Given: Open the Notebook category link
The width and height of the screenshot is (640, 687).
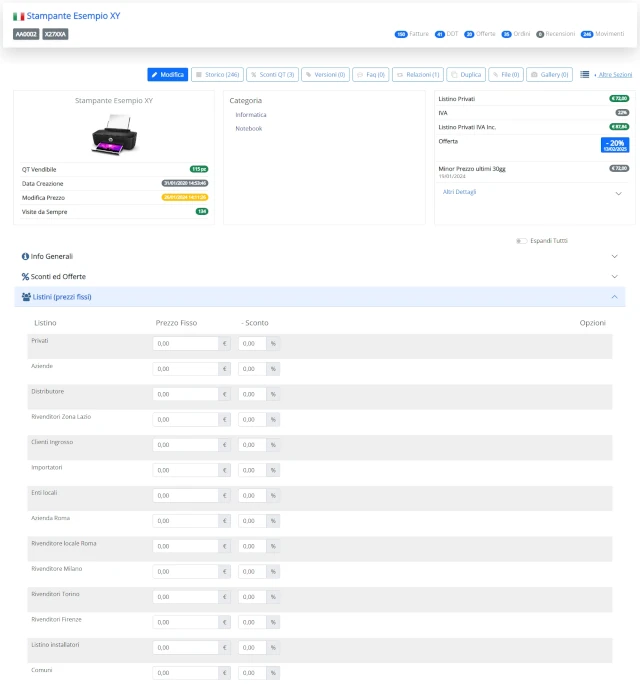Looking at the screenshot, I should tap(249, 128).
